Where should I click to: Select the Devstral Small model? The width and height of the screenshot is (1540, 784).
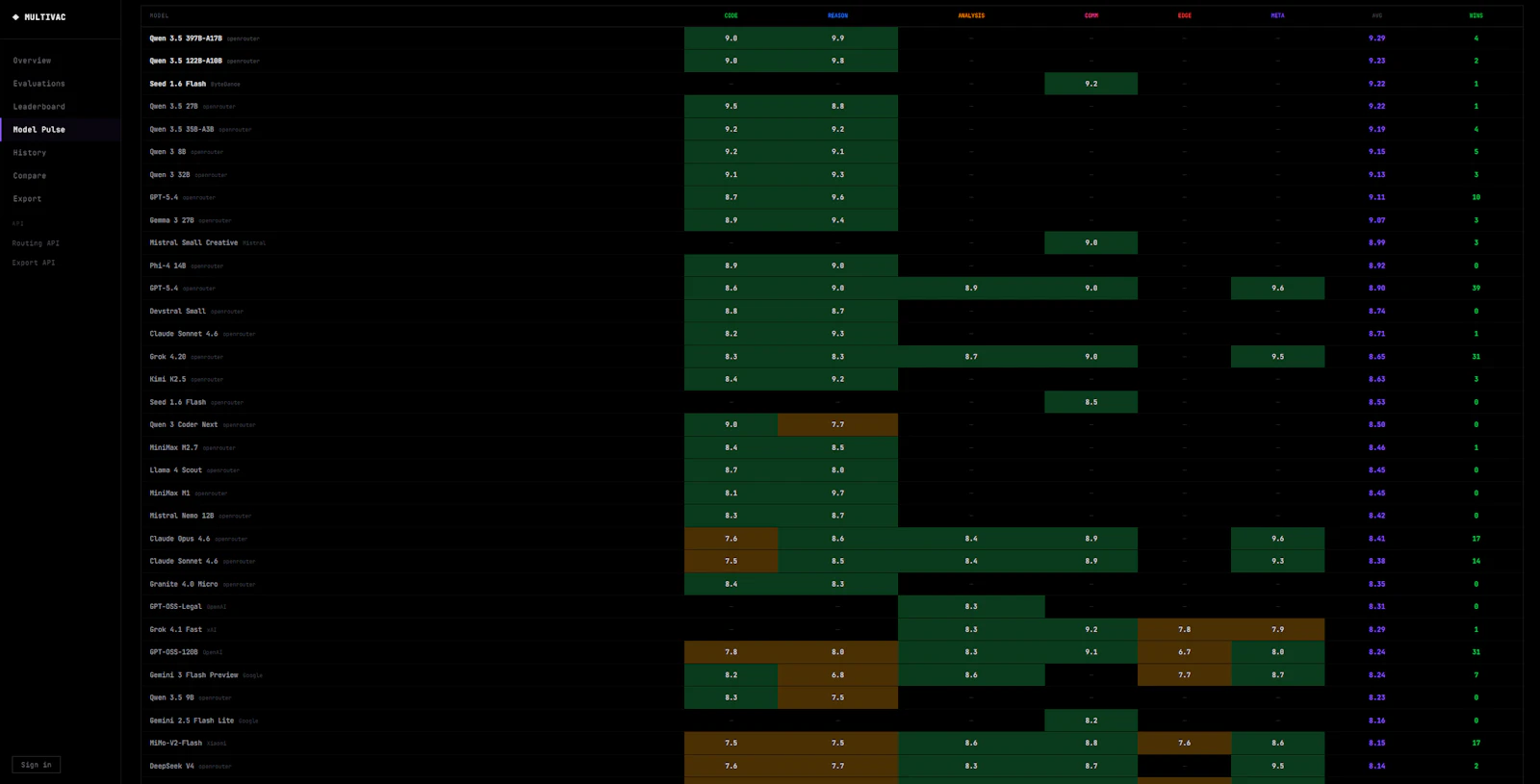pyautogui.click(x=177, y=311)
